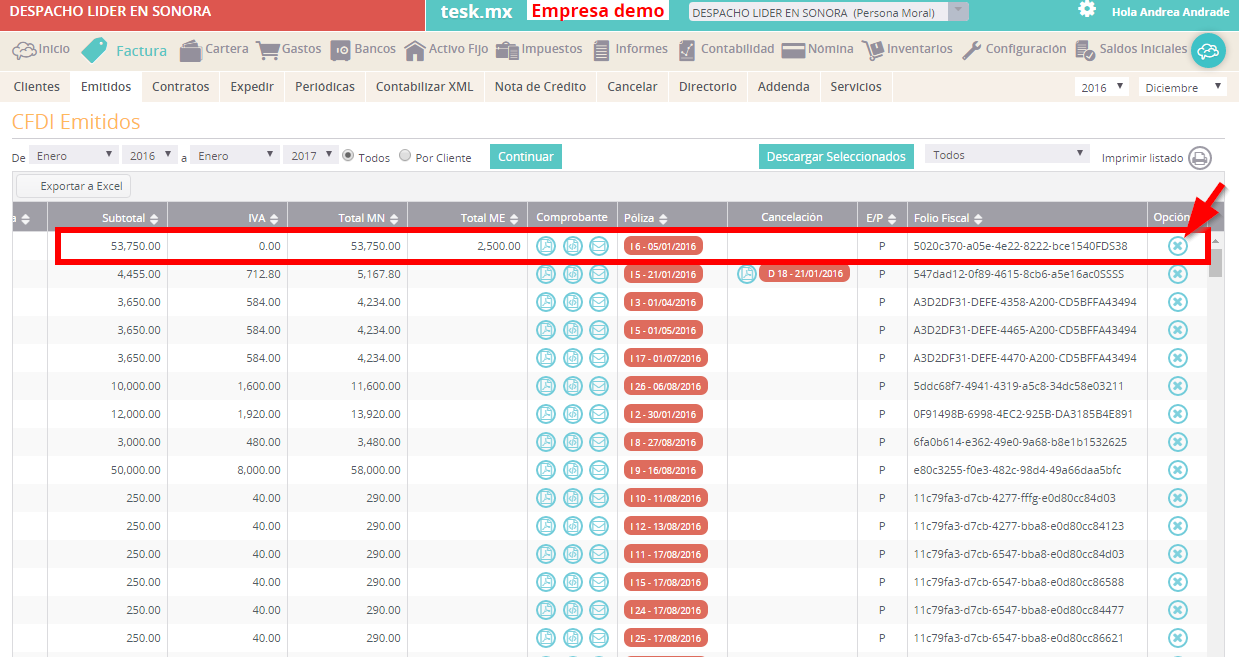Email invoice with póliza I 6 - 05/01/2016
This screenshot has width=1239, height=657.
pyautogui.click(x=598, y=245)
